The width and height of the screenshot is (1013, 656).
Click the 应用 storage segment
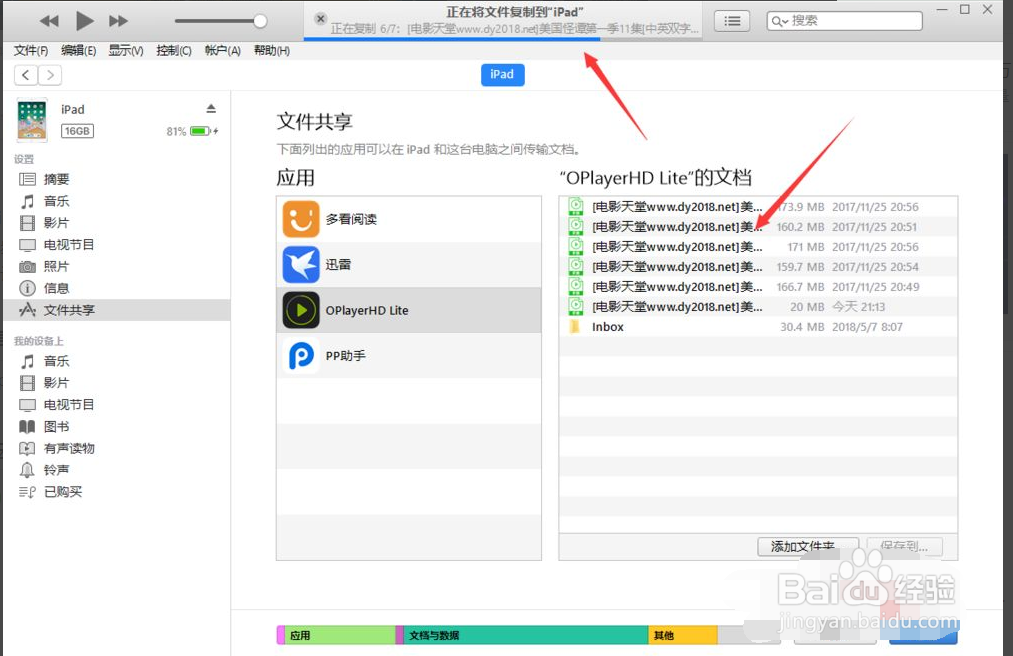click(x=339, y=635)
